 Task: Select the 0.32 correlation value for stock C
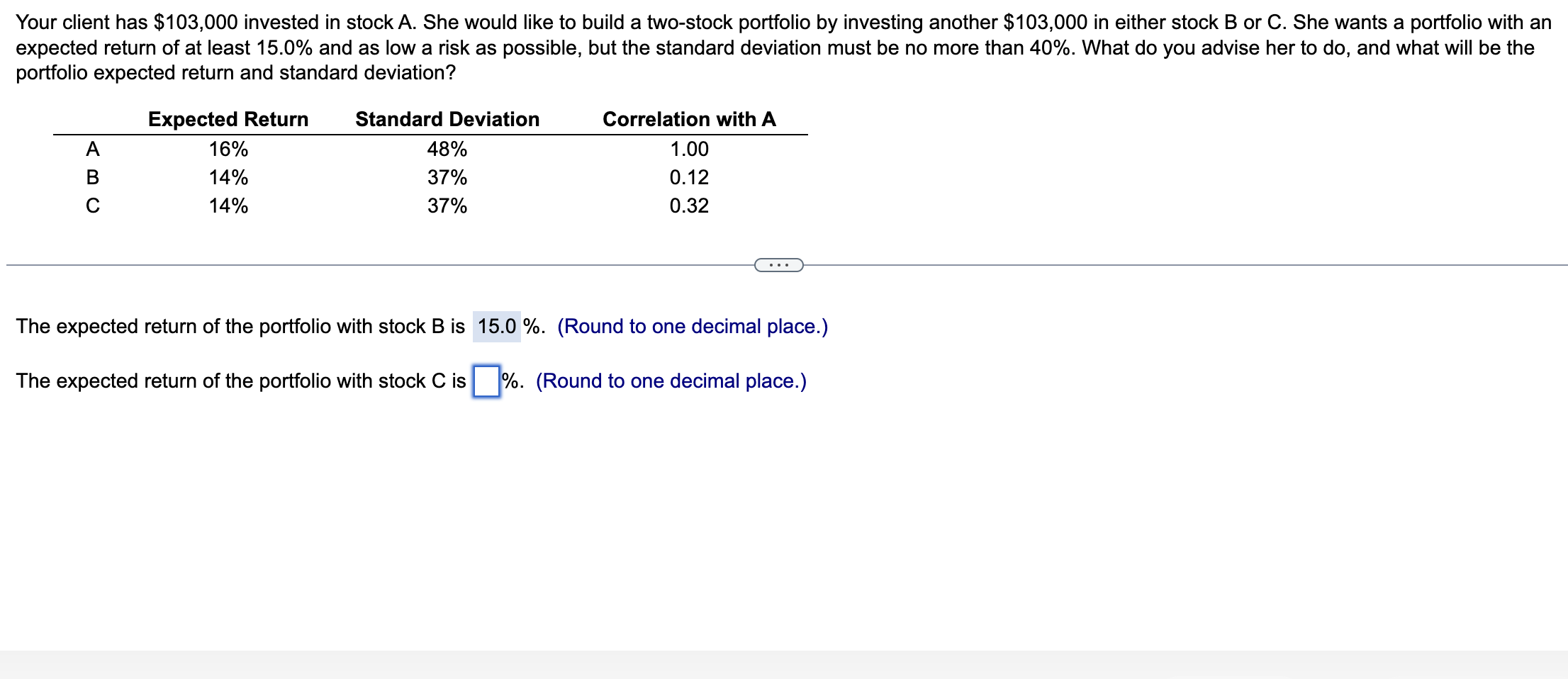688,206
